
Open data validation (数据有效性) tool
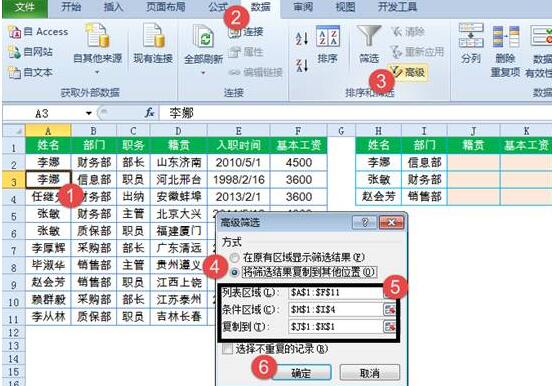pyautogui.click(x=539, y=51)
